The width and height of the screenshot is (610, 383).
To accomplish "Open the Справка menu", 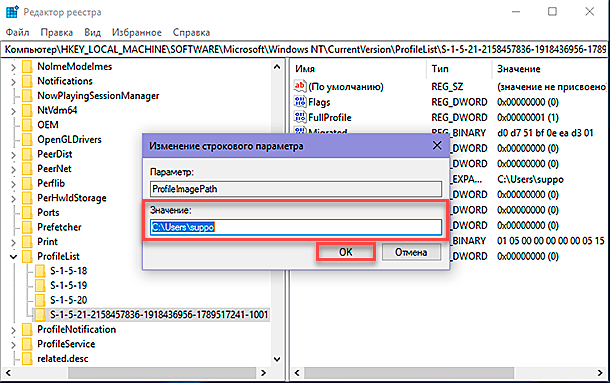I will tap(191, 33).
